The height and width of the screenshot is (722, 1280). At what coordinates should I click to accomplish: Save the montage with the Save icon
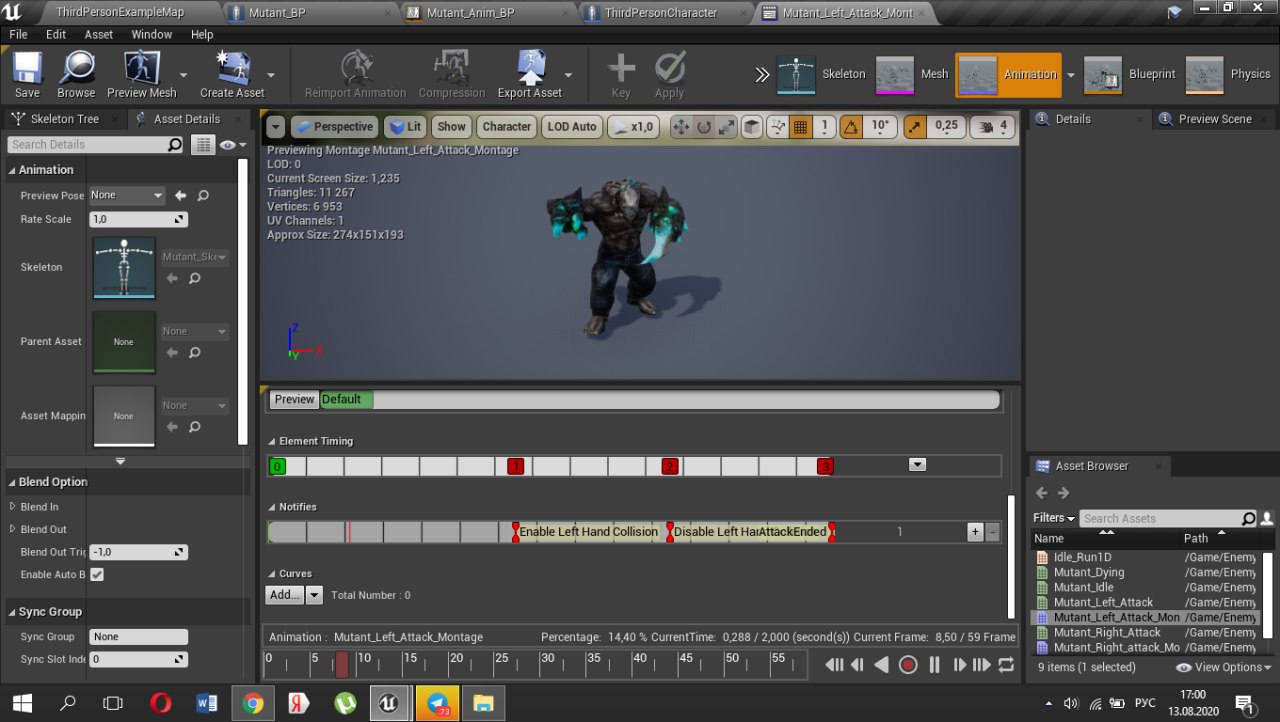(x=27, y=75)
